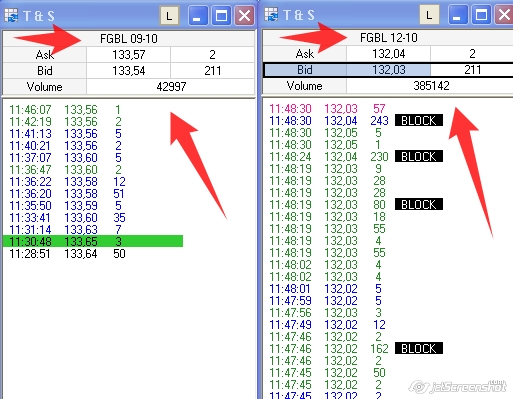The image size is (513, 399).
Task: Click the Bid label in FGBL 12-10 window
Action: pos(305,70)
